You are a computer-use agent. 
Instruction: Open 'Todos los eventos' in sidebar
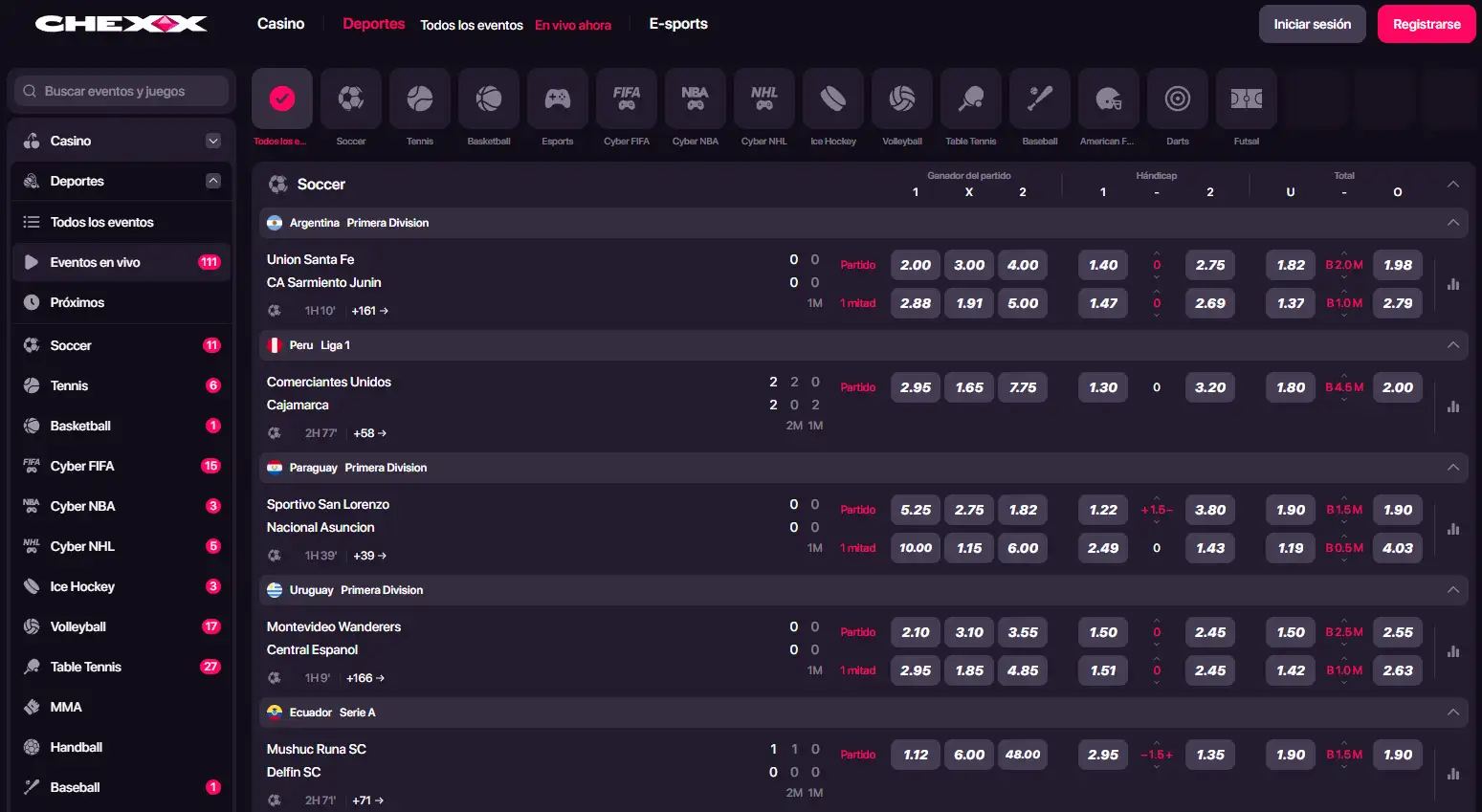(122, 222)
